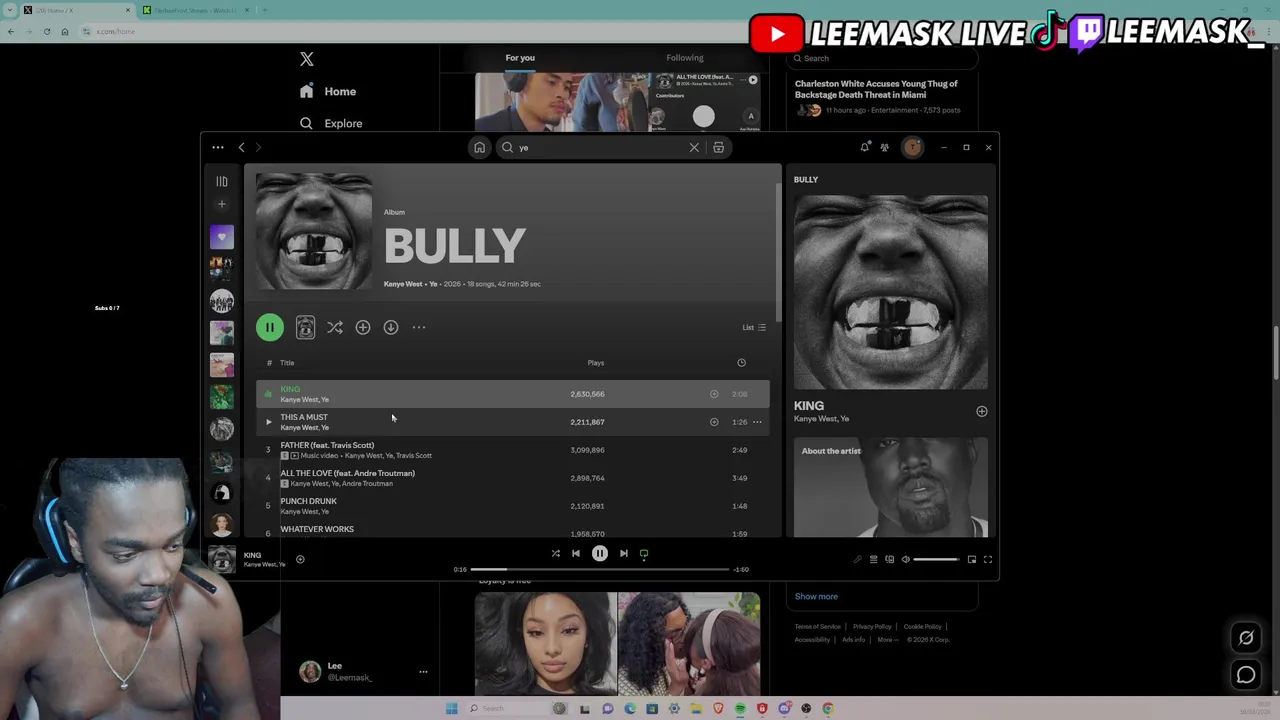Open account options for Lee @Leemask_
The image size is (1280, 720).
tap(423, 671)
